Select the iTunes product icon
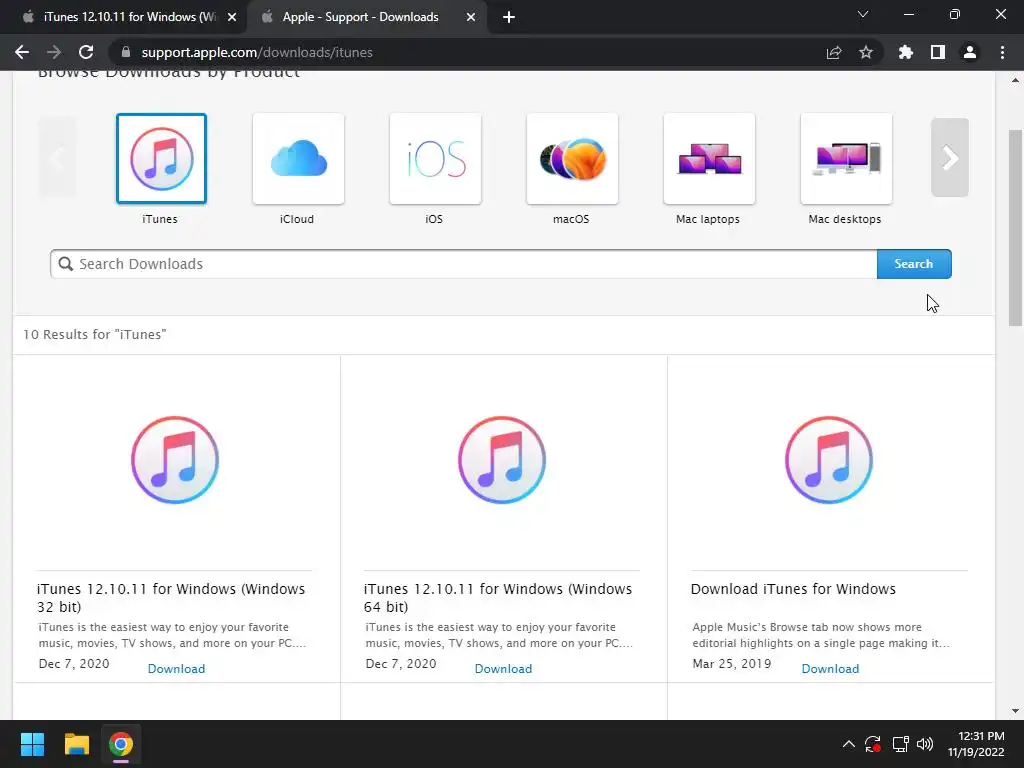Image resolution: width=1024 pixels, height=768 pixels. pyautogui.click(x=161, y=159)
